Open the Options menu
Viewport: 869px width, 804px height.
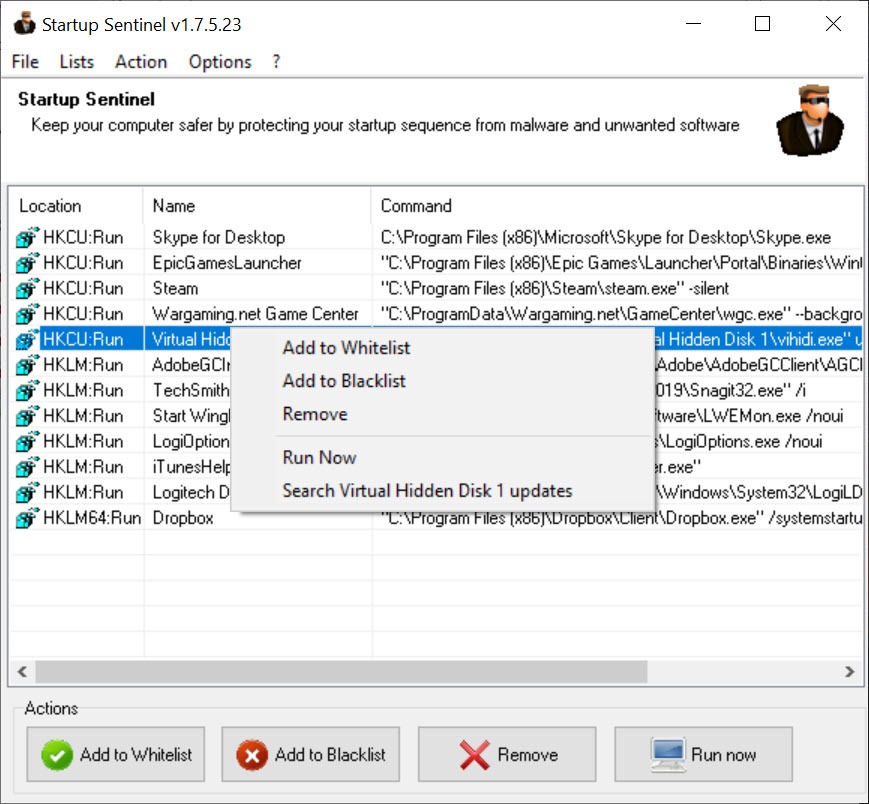pyautogui.click(x=220, y=62)
